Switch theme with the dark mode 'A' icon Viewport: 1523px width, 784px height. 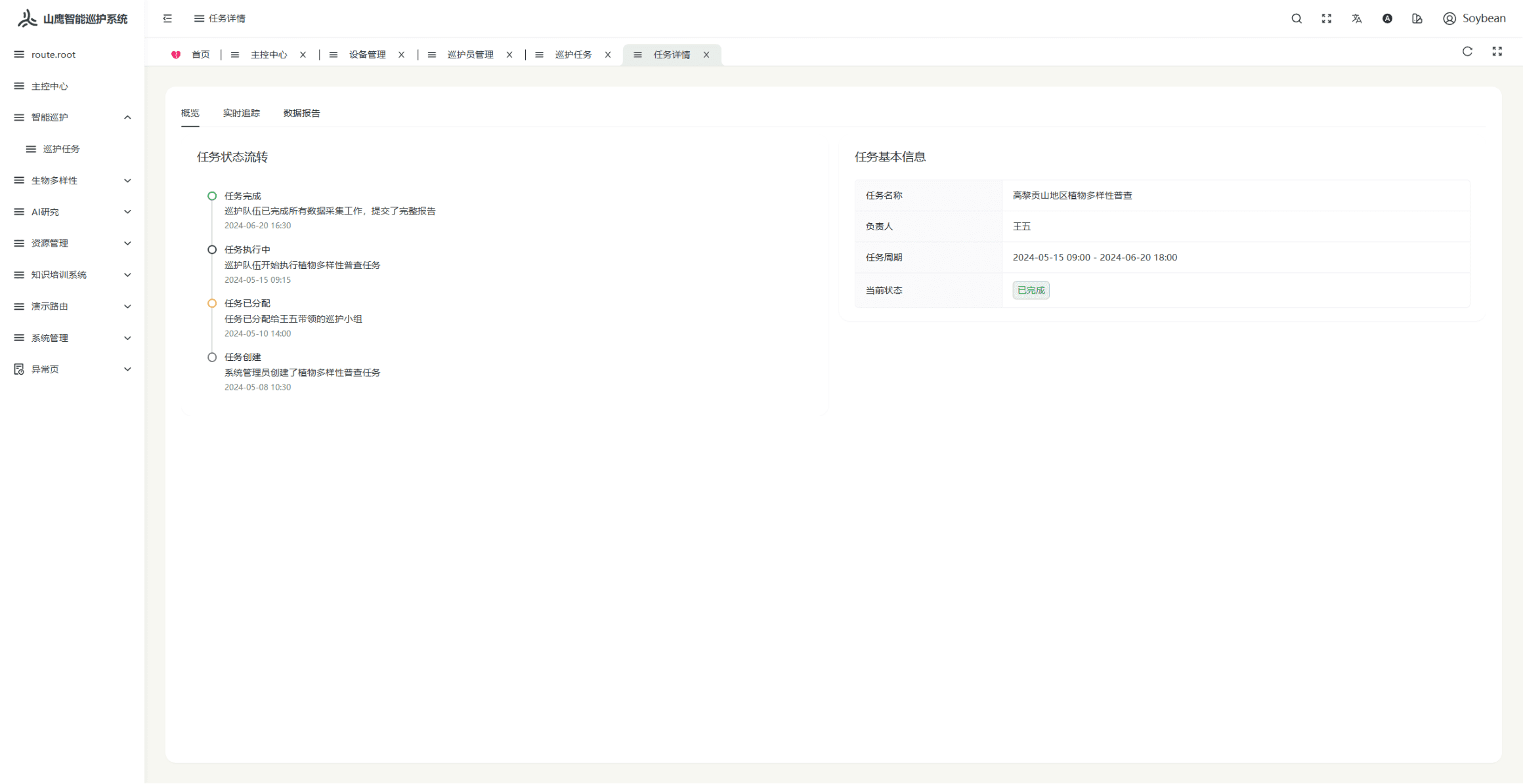pyautogui.click(x=1387, y=18)
